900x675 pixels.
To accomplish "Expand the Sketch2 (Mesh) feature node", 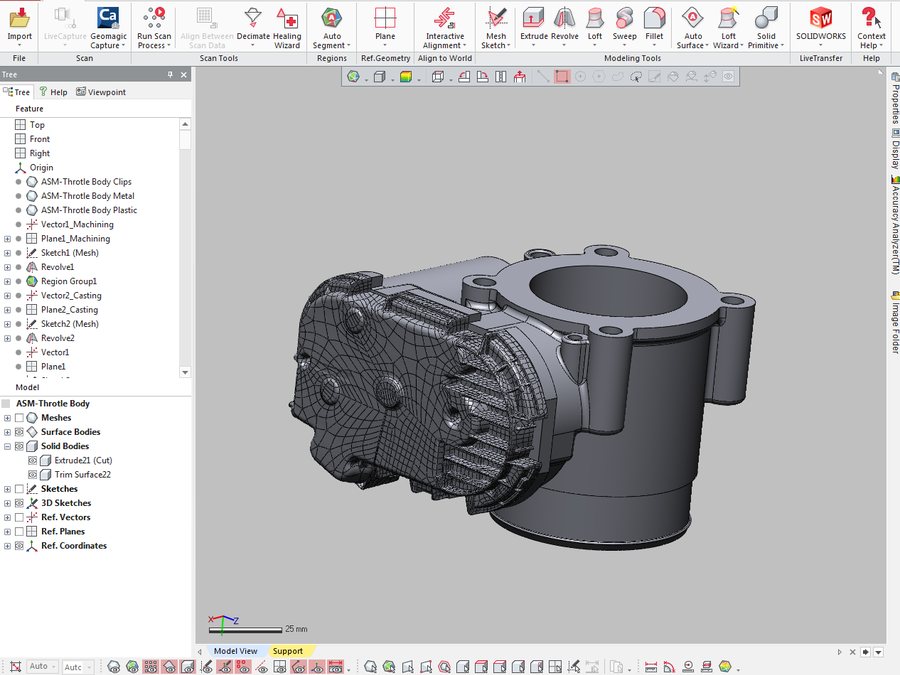I will pos(7,324).
